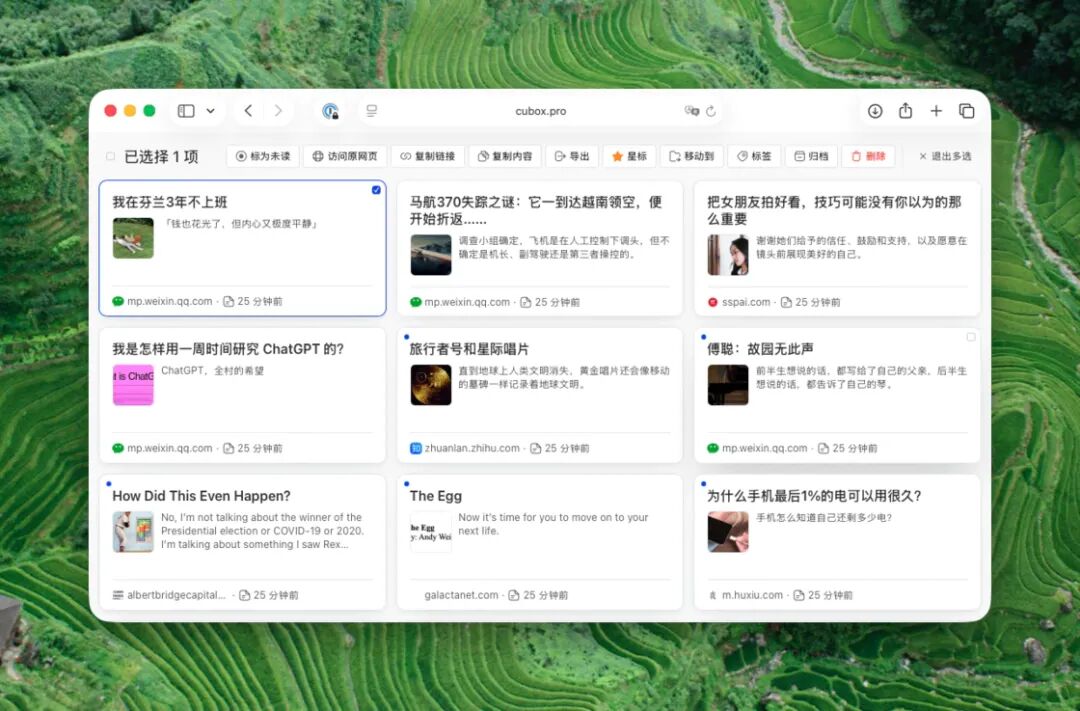Select the 傅聪：故园无此声 card checkbox
The height and width of the screenshot is (711, 1080).
[x=970, y=338]
